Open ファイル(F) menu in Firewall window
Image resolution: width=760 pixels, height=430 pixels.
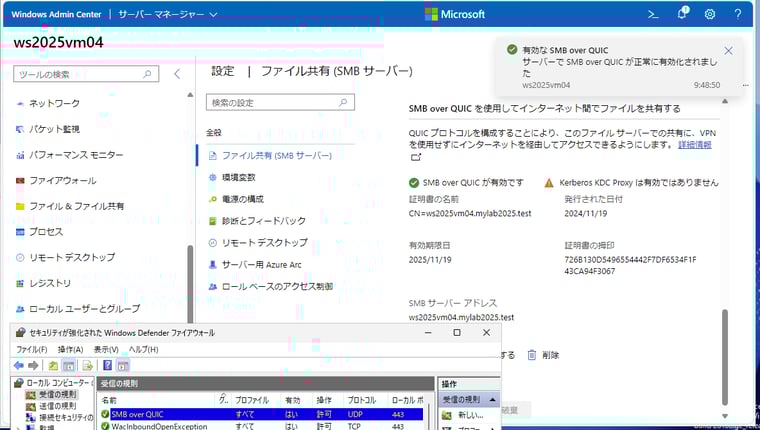[32, 350]
